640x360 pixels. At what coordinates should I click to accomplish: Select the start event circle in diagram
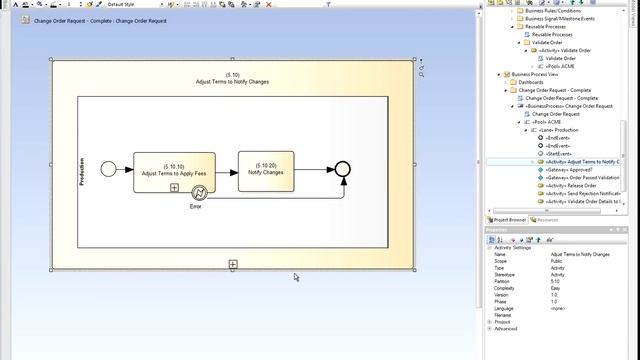pos(108,169)
